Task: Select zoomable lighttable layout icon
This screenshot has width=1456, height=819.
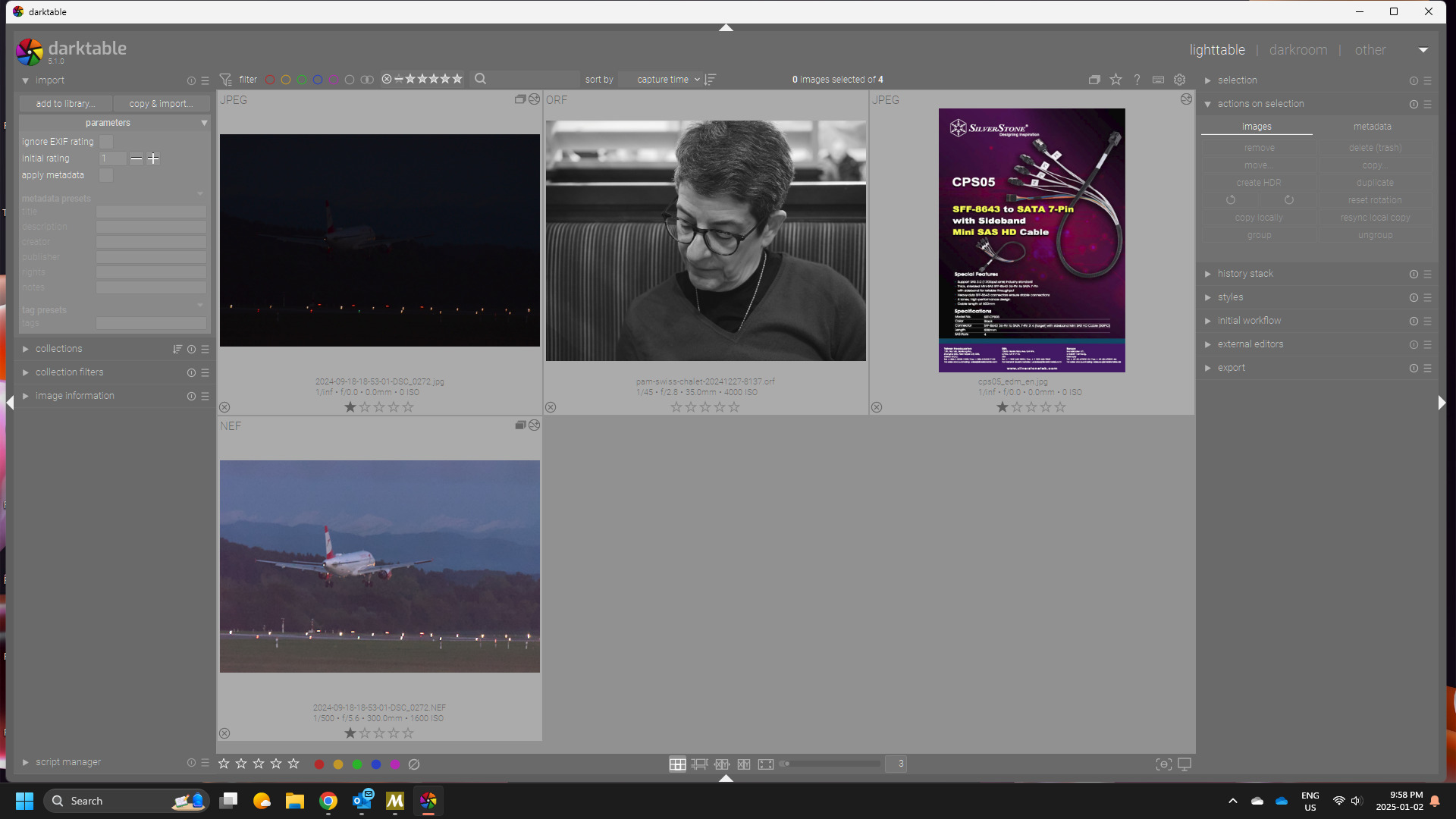Action: click(x=699, y=764)
